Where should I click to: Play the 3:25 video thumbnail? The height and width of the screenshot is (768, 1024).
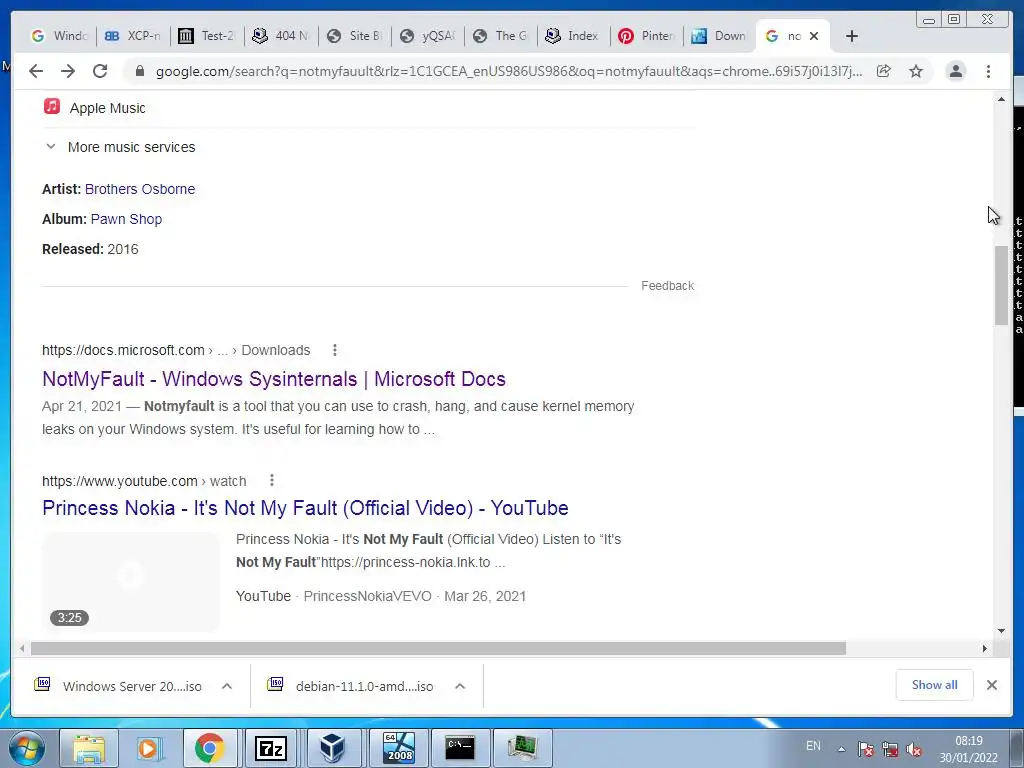point(131,581)
